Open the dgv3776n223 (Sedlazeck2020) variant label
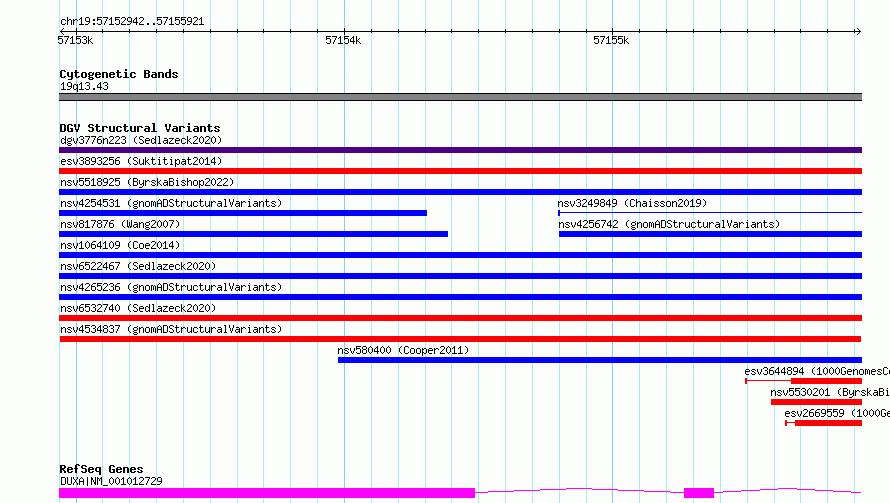 click(x=141, y=140)
